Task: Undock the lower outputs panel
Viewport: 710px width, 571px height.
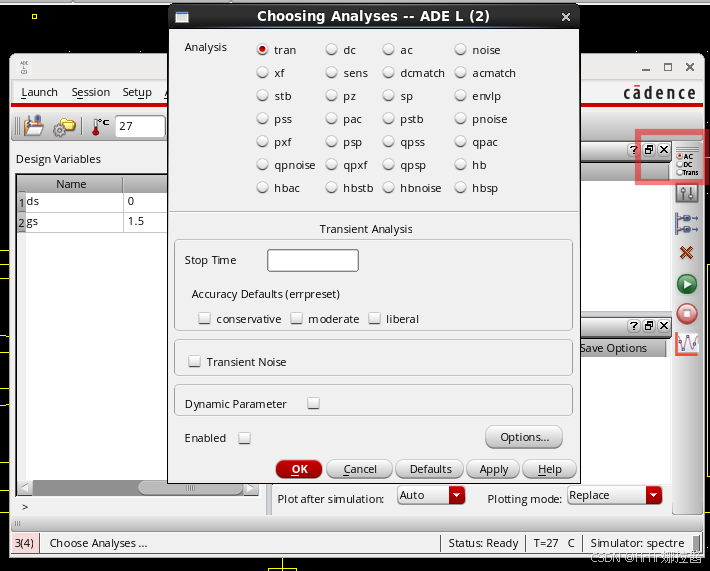Action: pyautogui.click(x=649, y=326)
